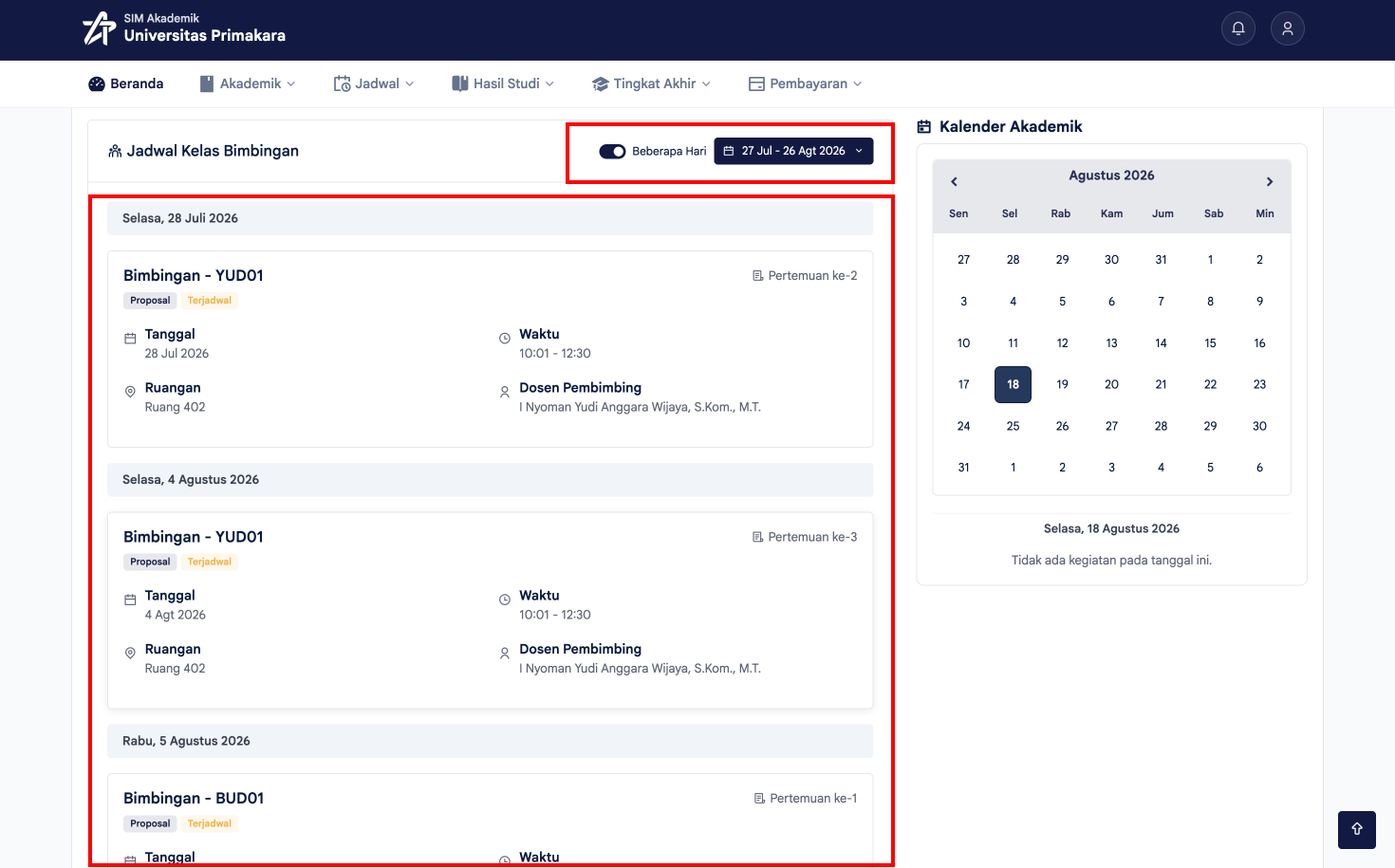The height and width of the screenshot is (868, 1395).
Task: Select 31 July in the calendar
Action: [x=1162, y=259]
